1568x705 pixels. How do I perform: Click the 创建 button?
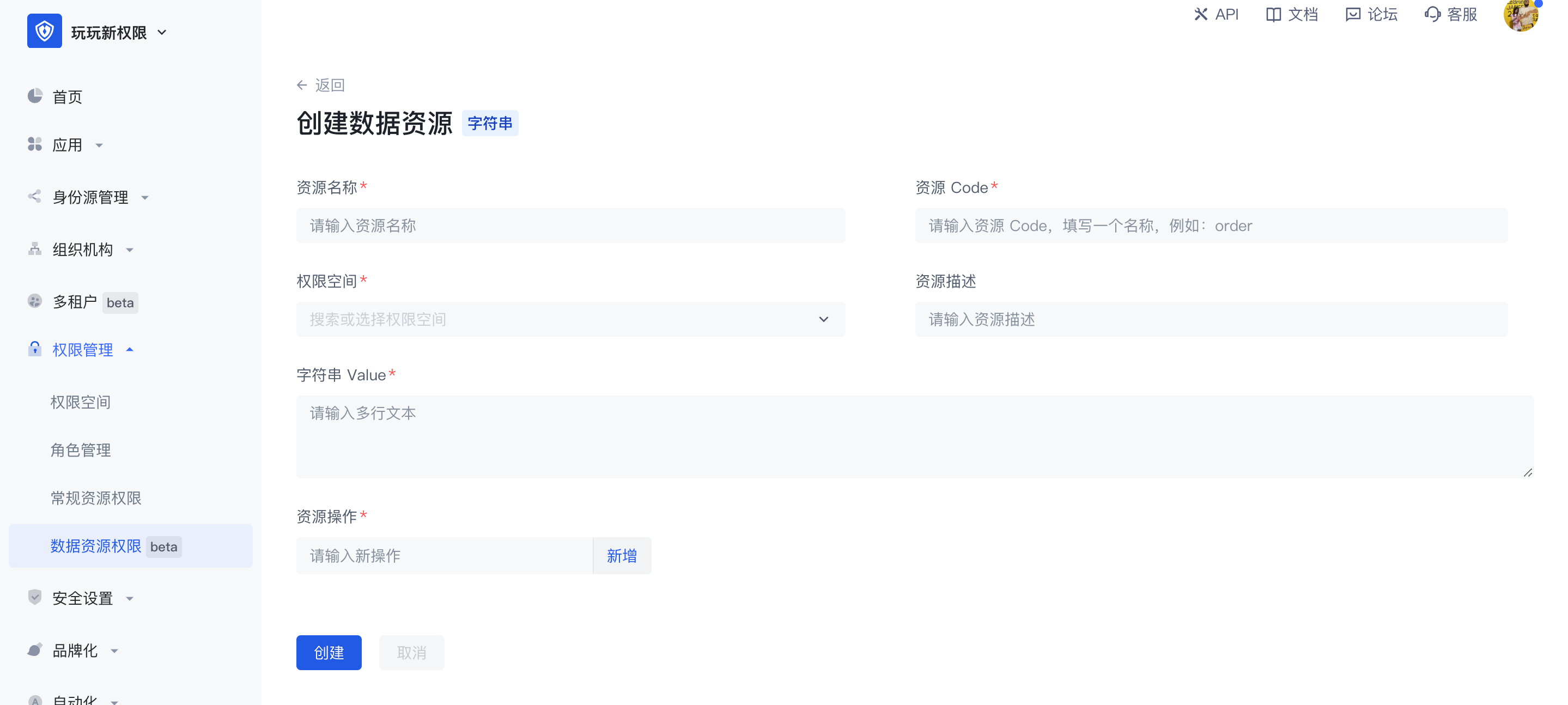[x=329, y=652]
